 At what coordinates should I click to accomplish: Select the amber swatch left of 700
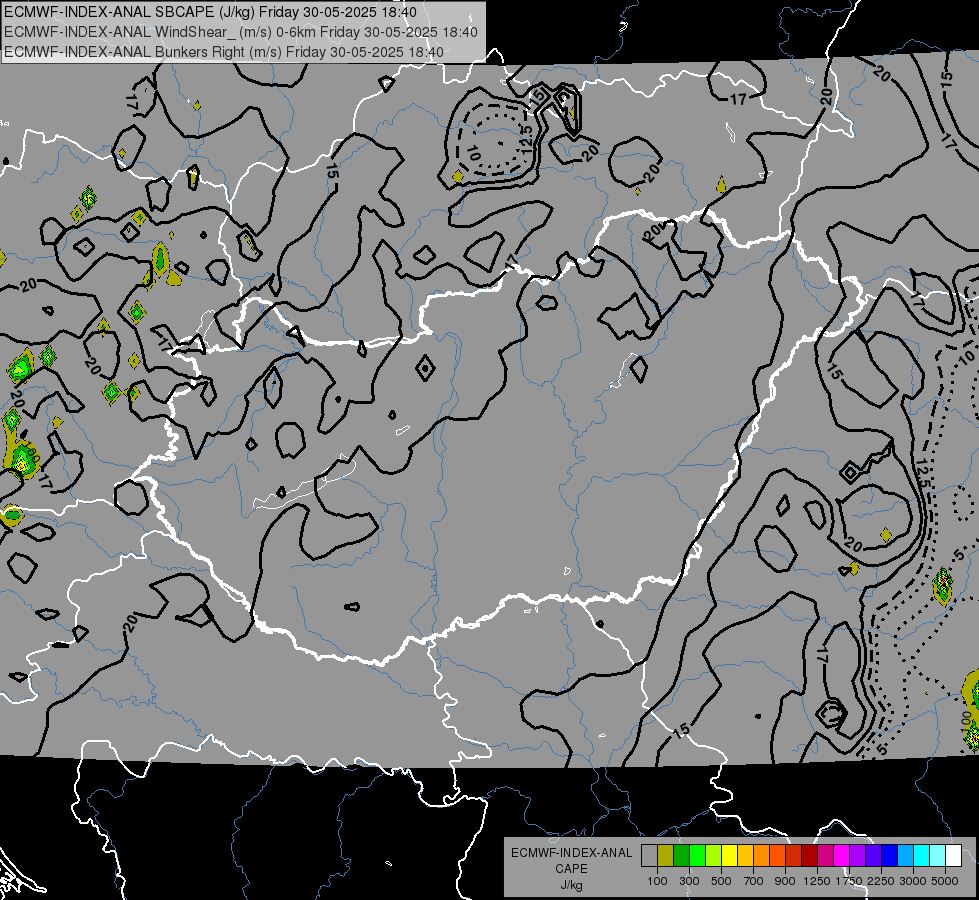745,856
